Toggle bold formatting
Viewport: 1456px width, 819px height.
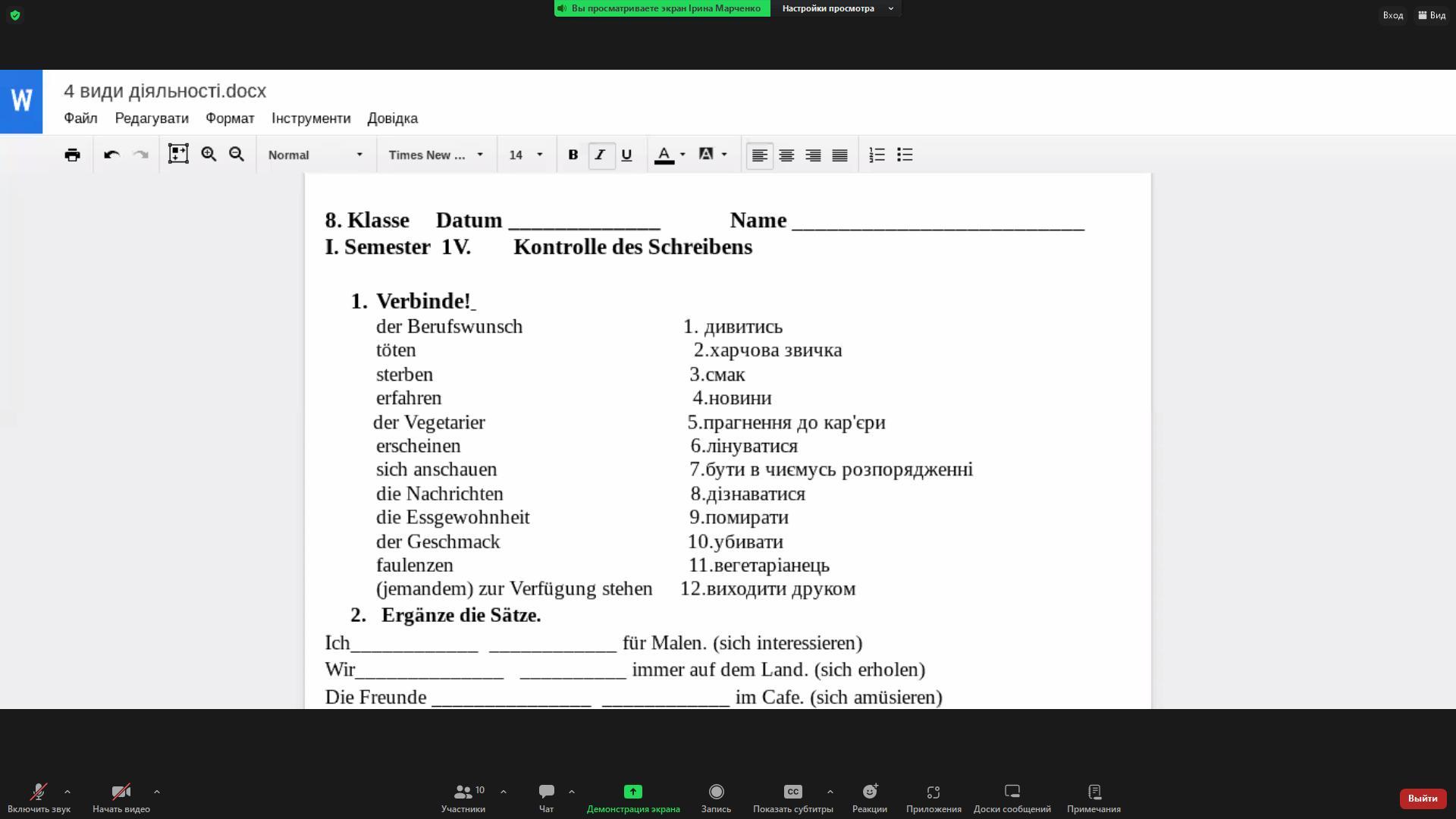[x=573, y=155]
